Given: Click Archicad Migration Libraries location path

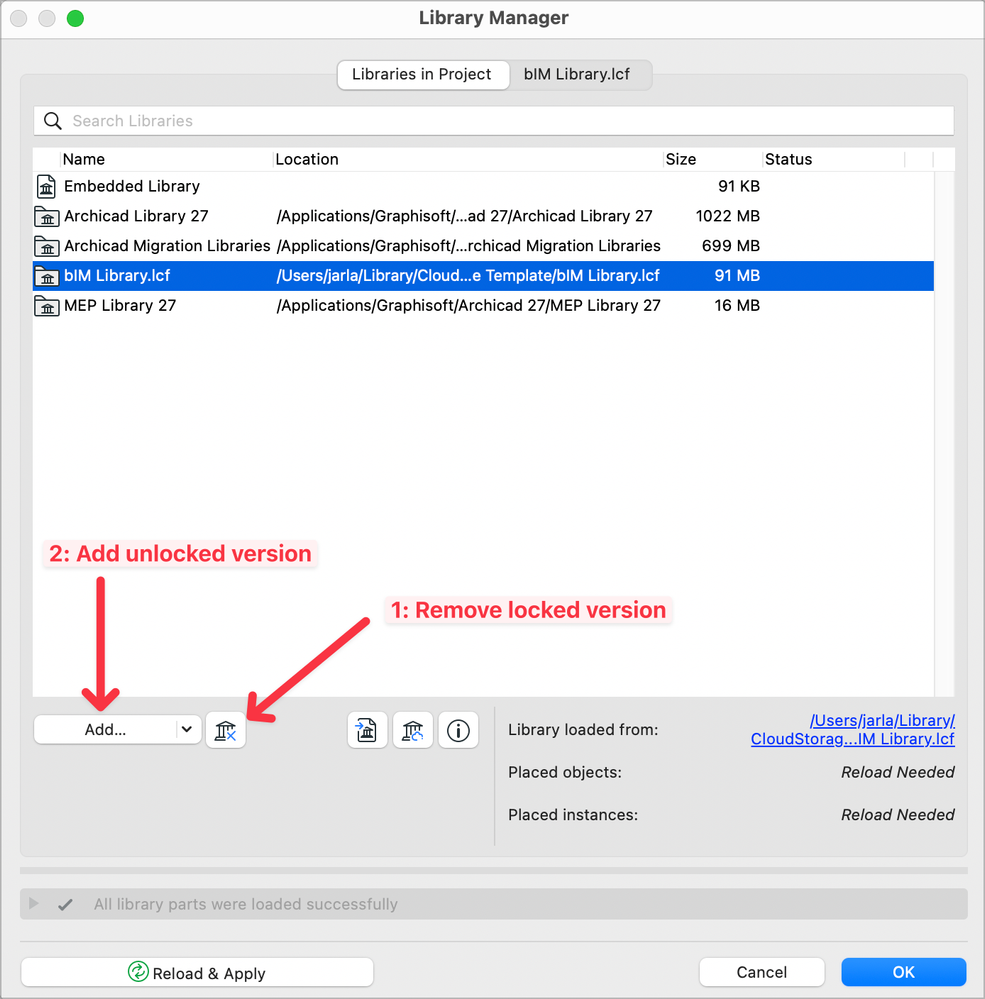Looking at the screenshot, I should coord(468,246).
